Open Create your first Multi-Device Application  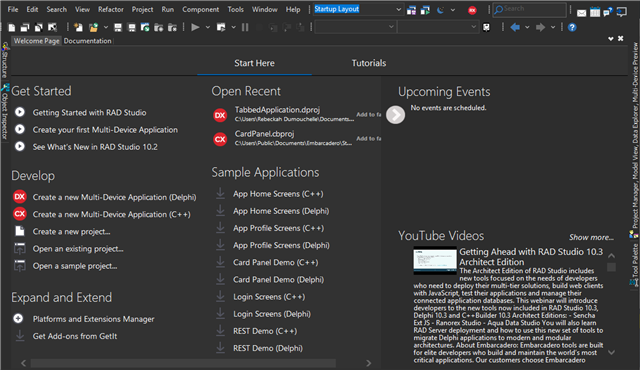[105, 130]
